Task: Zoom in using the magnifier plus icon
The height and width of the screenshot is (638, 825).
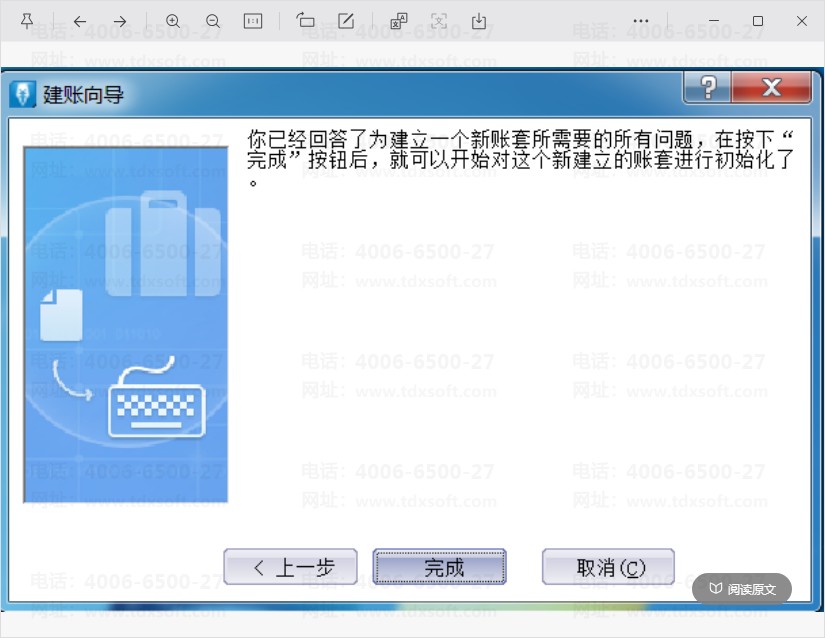Action: (173, 21)
